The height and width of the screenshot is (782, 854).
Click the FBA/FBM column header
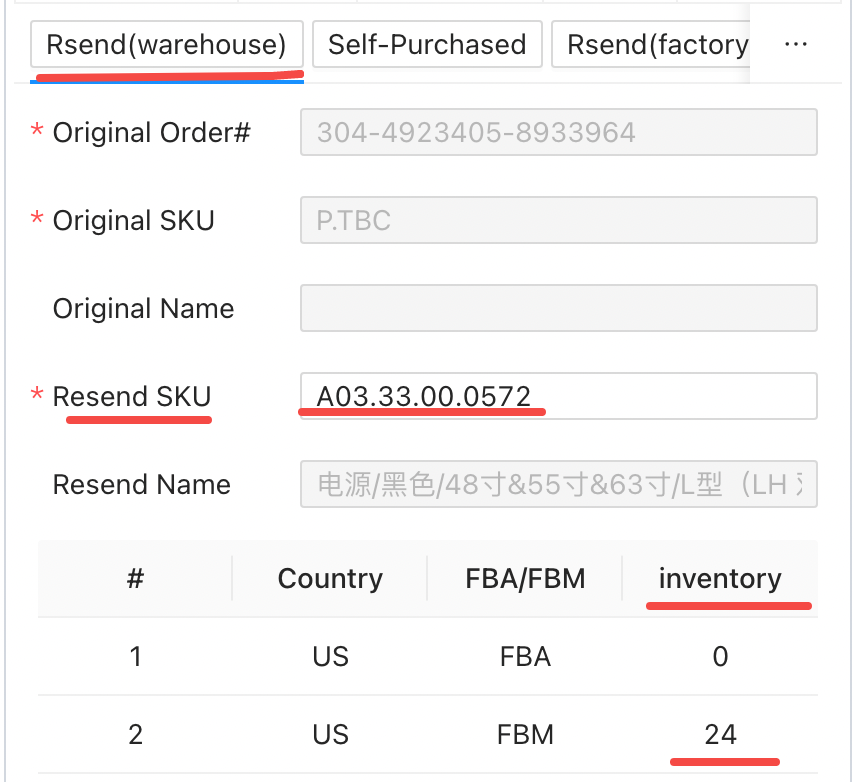pos(525,579)
